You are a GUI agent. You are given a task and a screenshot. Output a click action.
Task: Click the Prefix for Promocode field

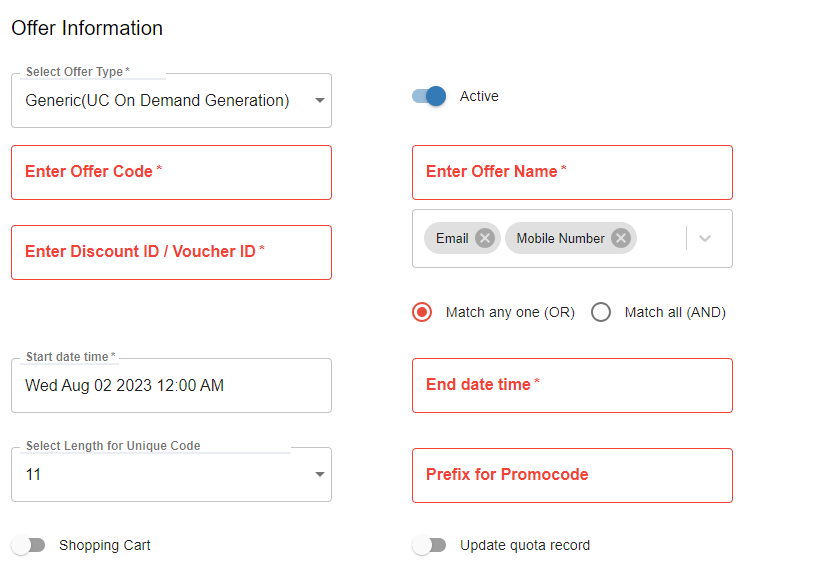pyautogui.click(x=572, y=475)
